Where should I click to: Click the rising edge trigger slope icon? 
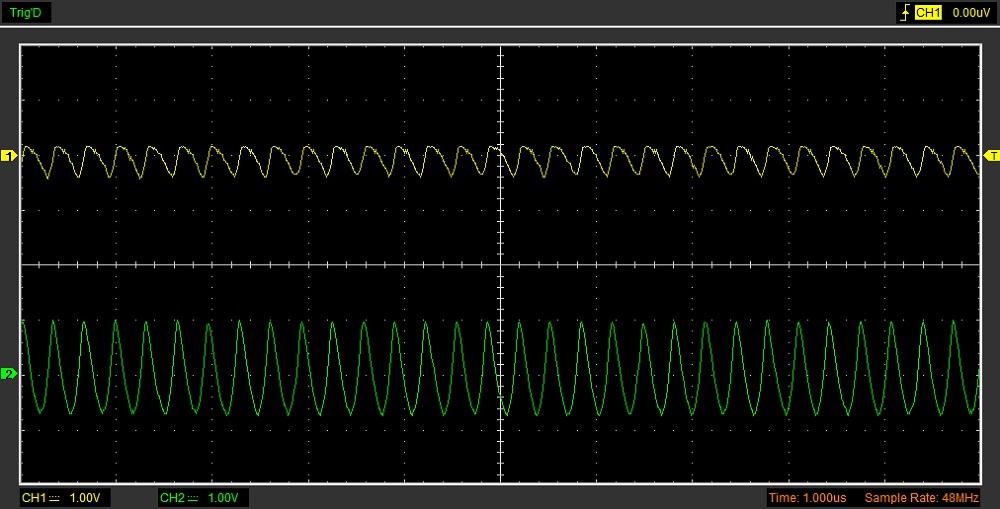[905, 12]
